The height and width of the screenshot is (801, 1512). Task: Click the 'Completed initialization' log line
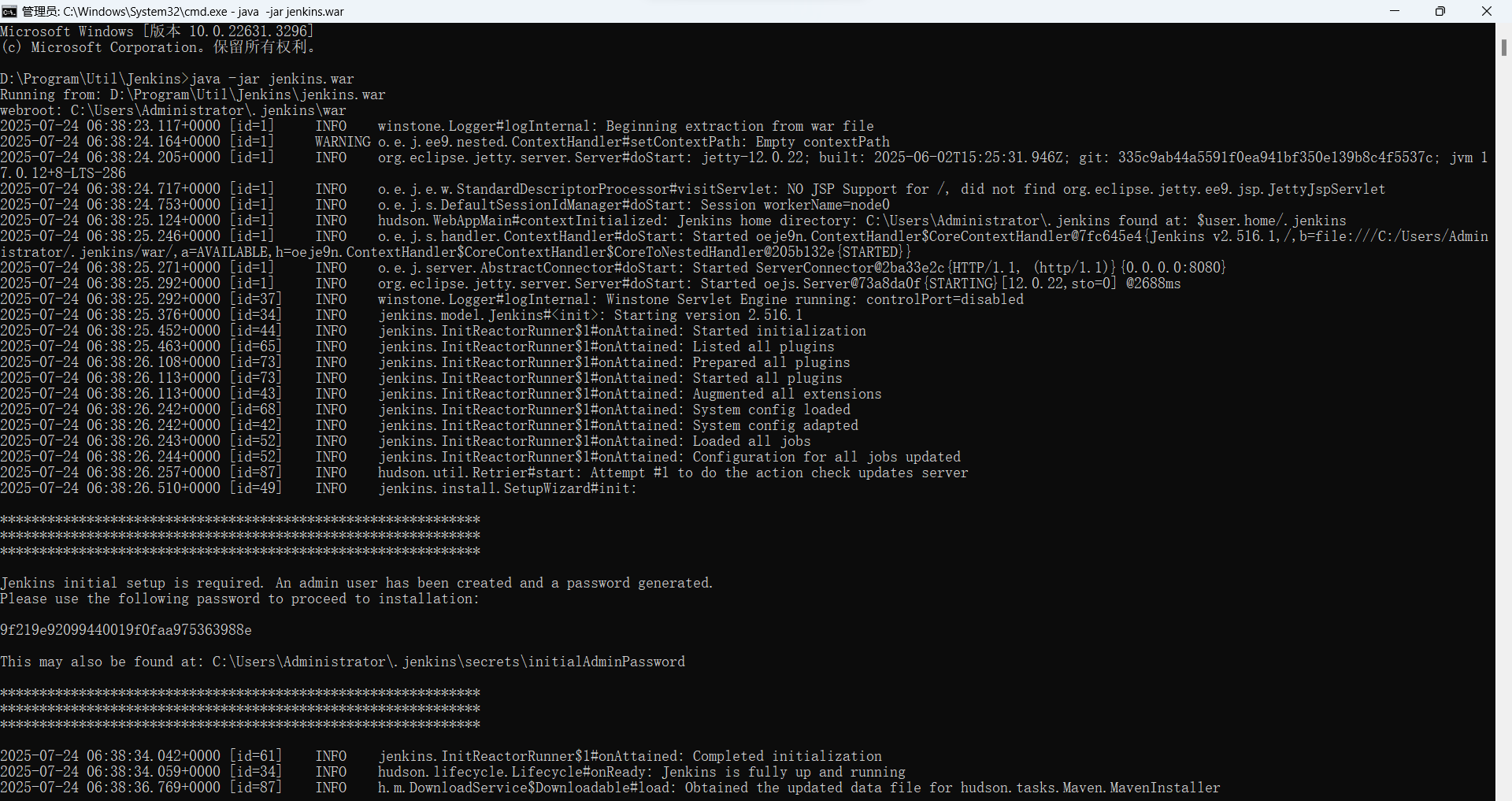coord(441,756)
